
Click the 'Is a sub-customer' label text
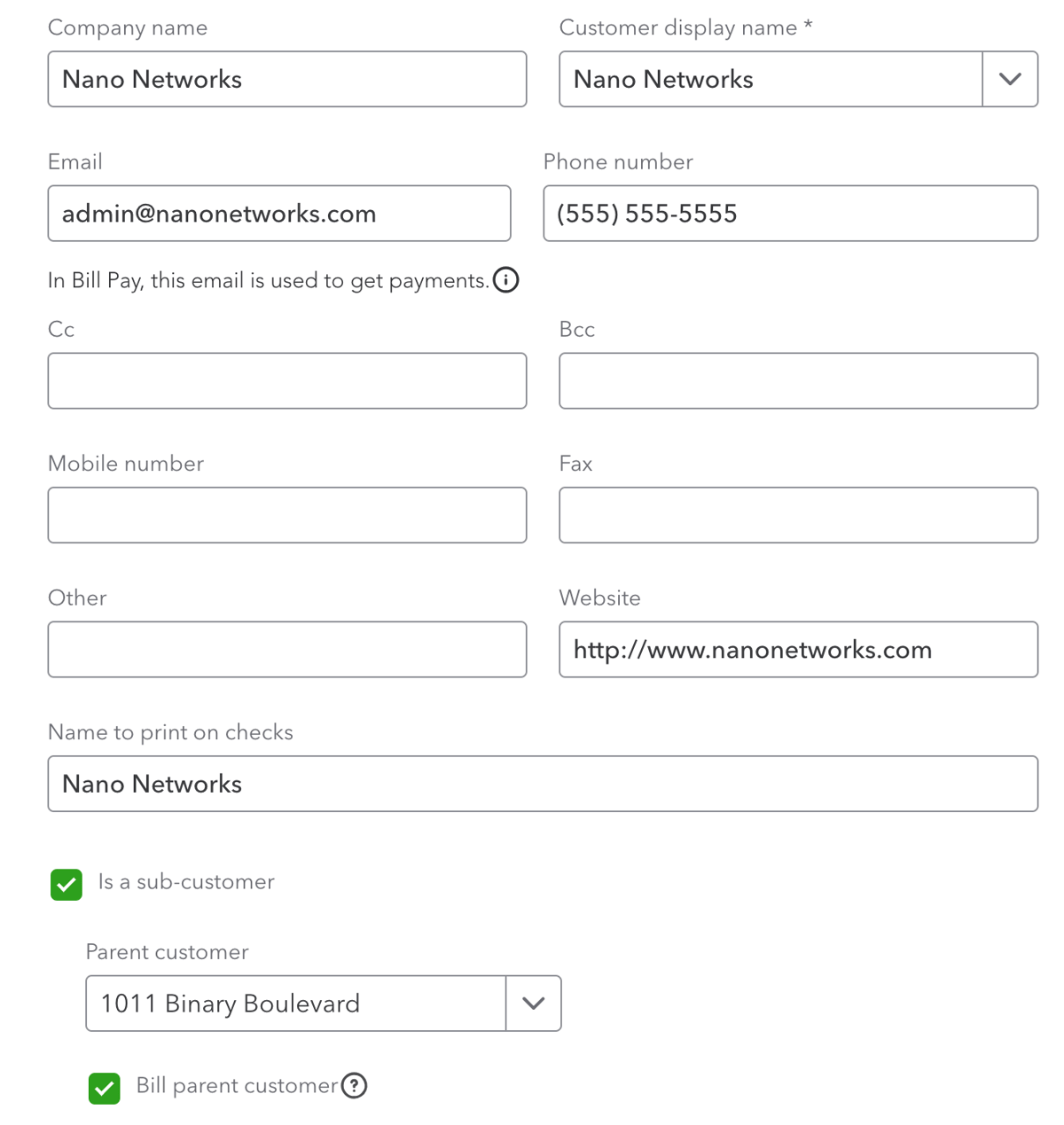186,882
